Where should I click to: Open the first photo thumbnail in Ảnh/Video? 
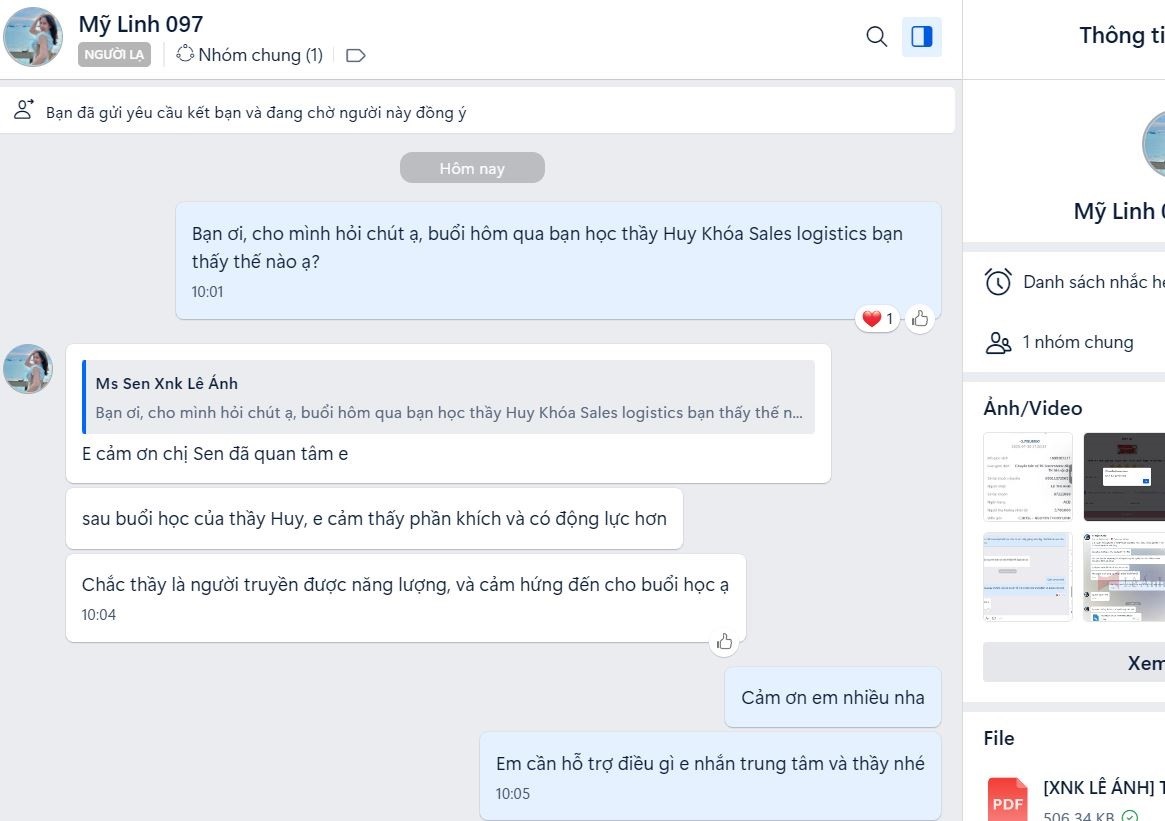click(1027, 477)
